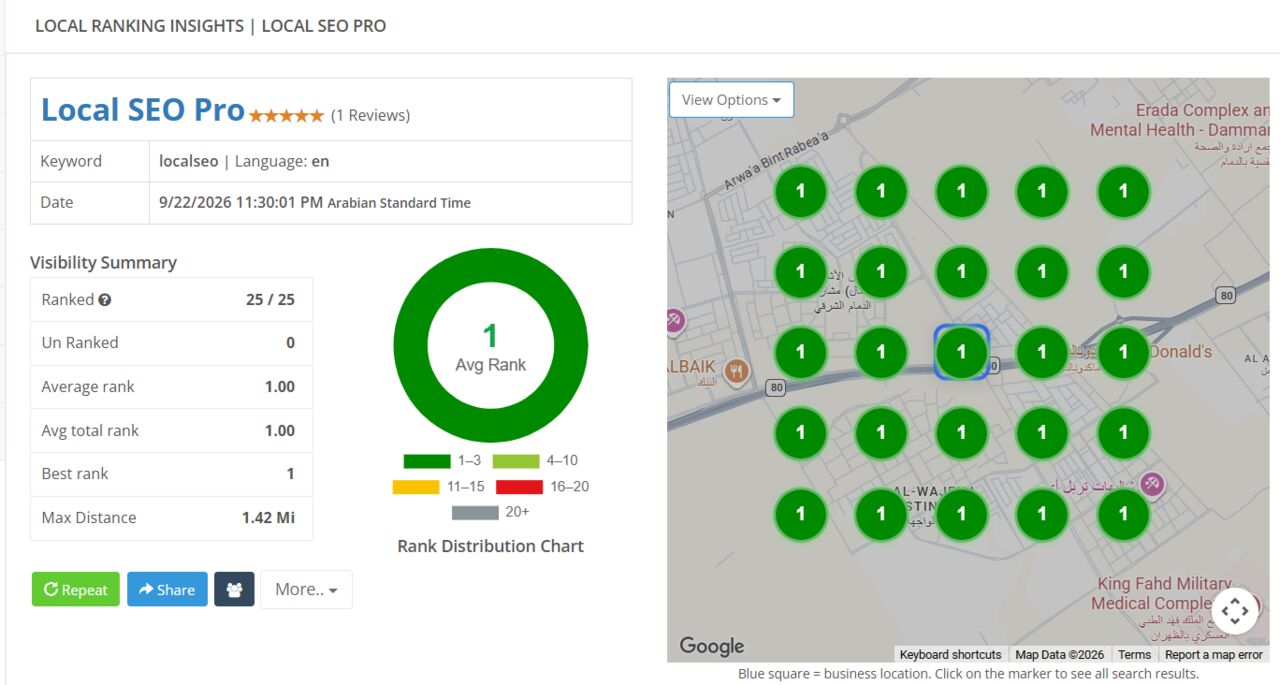Click the five-star rating icons
Screen dimensions: 1280x685
click(286, 116)
